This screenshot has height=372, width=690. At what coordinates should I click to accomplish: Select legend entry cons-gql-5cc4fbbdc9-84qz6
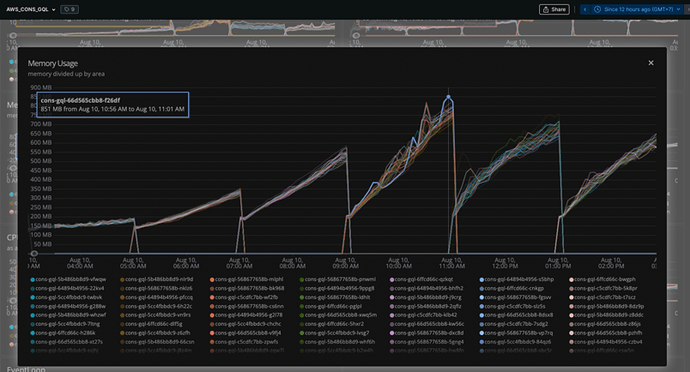click(515, 342)
